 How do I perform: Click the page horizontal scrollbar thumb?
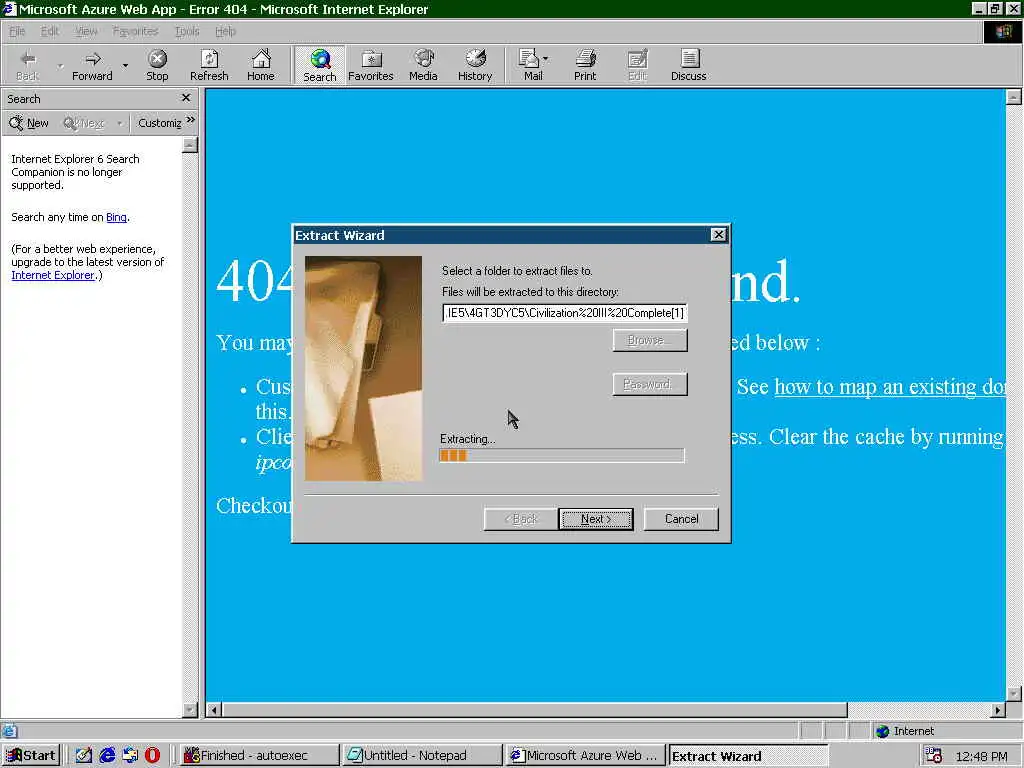535,710
